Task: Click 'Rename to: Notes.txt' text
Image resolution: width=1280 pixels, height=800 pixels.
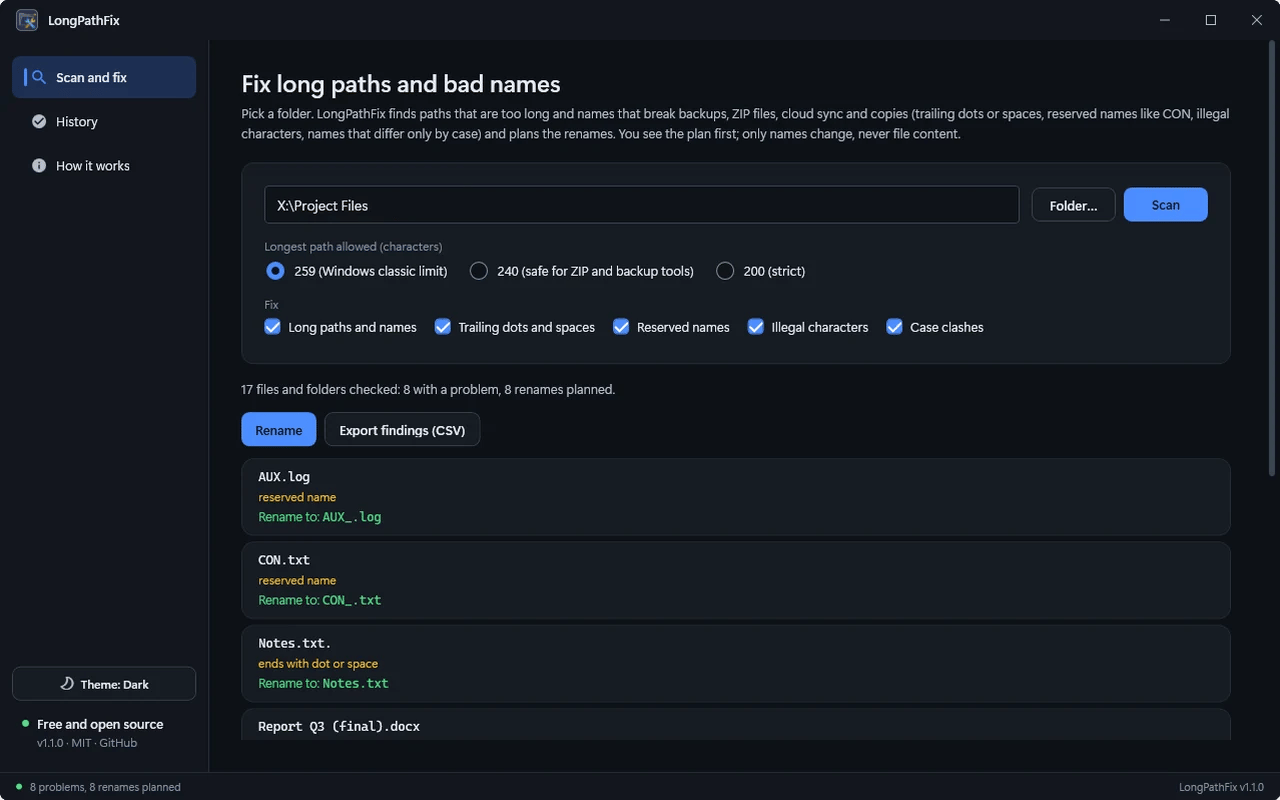Action: point(323,683)
